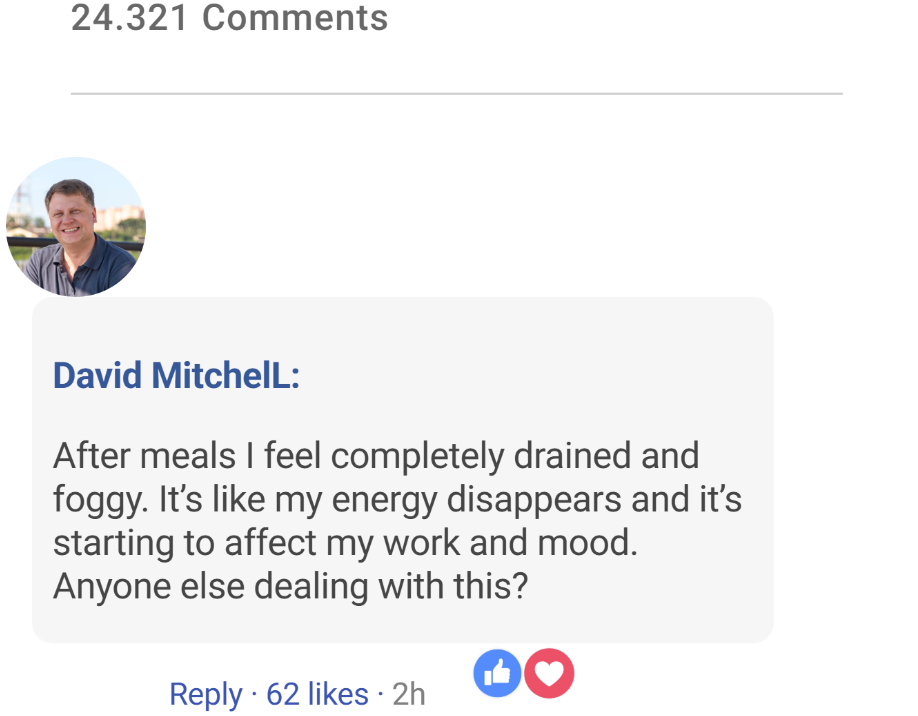The height and width of the screenshot is (716, 918).
Task: Click the horizontal divider below the header
Action: (456, 94)
